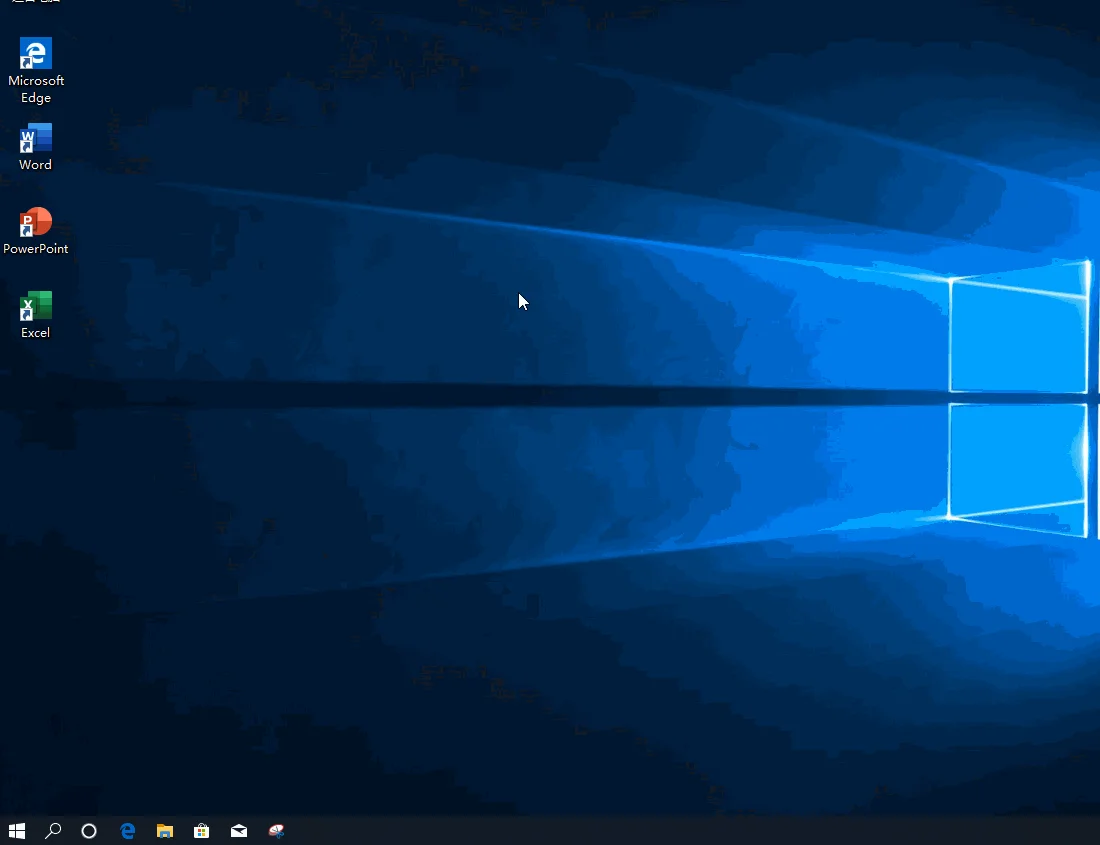Click the "Microsoft Edge" text label
The height and width of the screenshot is (845, 1100).
pos(36,89)
